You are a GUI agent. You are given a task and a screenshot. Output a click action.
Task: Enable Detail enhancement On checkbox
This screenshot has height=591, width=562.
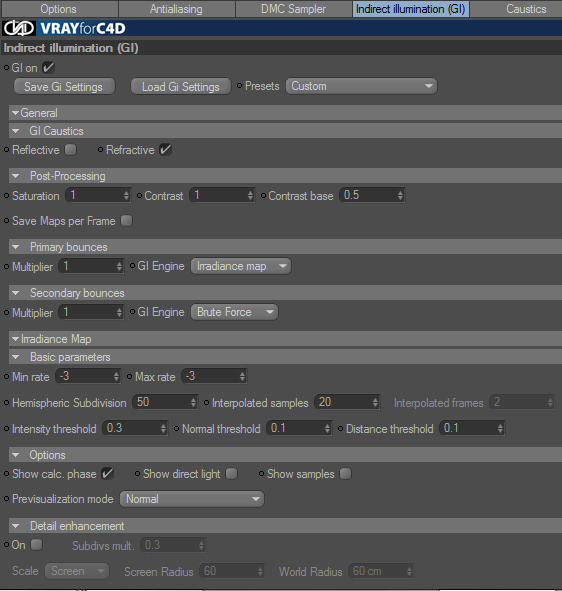[37, 544]
